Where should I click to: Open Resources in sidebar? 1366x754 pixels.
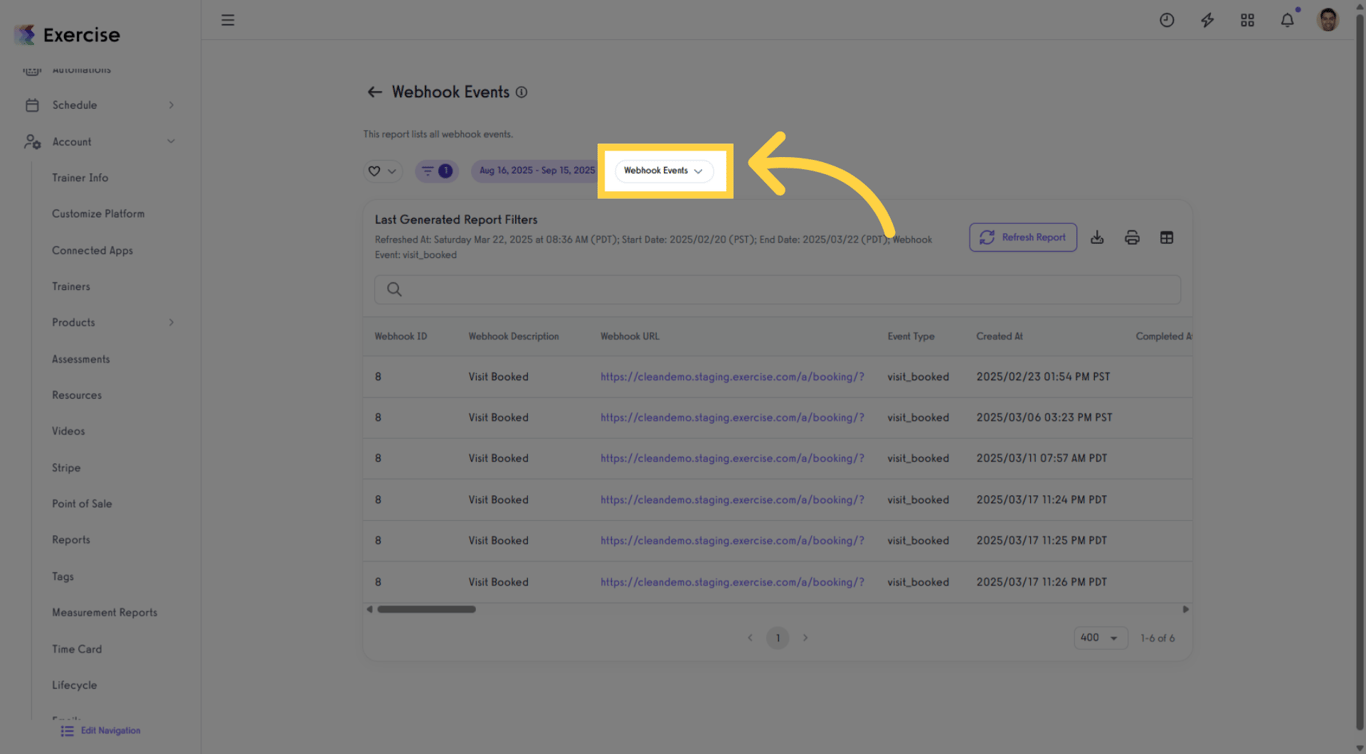[x=77, y=395]
